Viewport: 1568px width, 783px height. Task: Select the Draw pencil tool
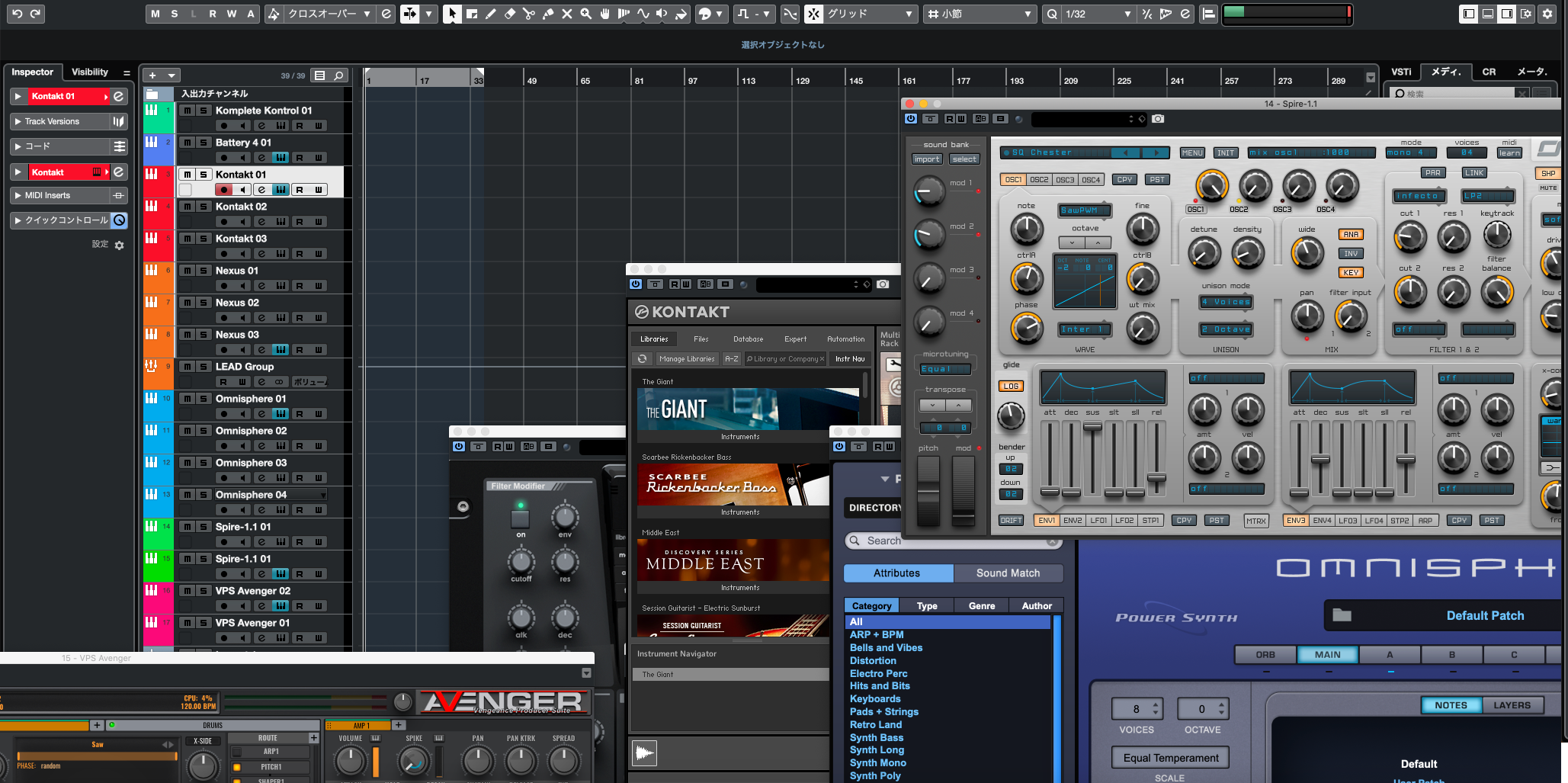click(491, 14)
